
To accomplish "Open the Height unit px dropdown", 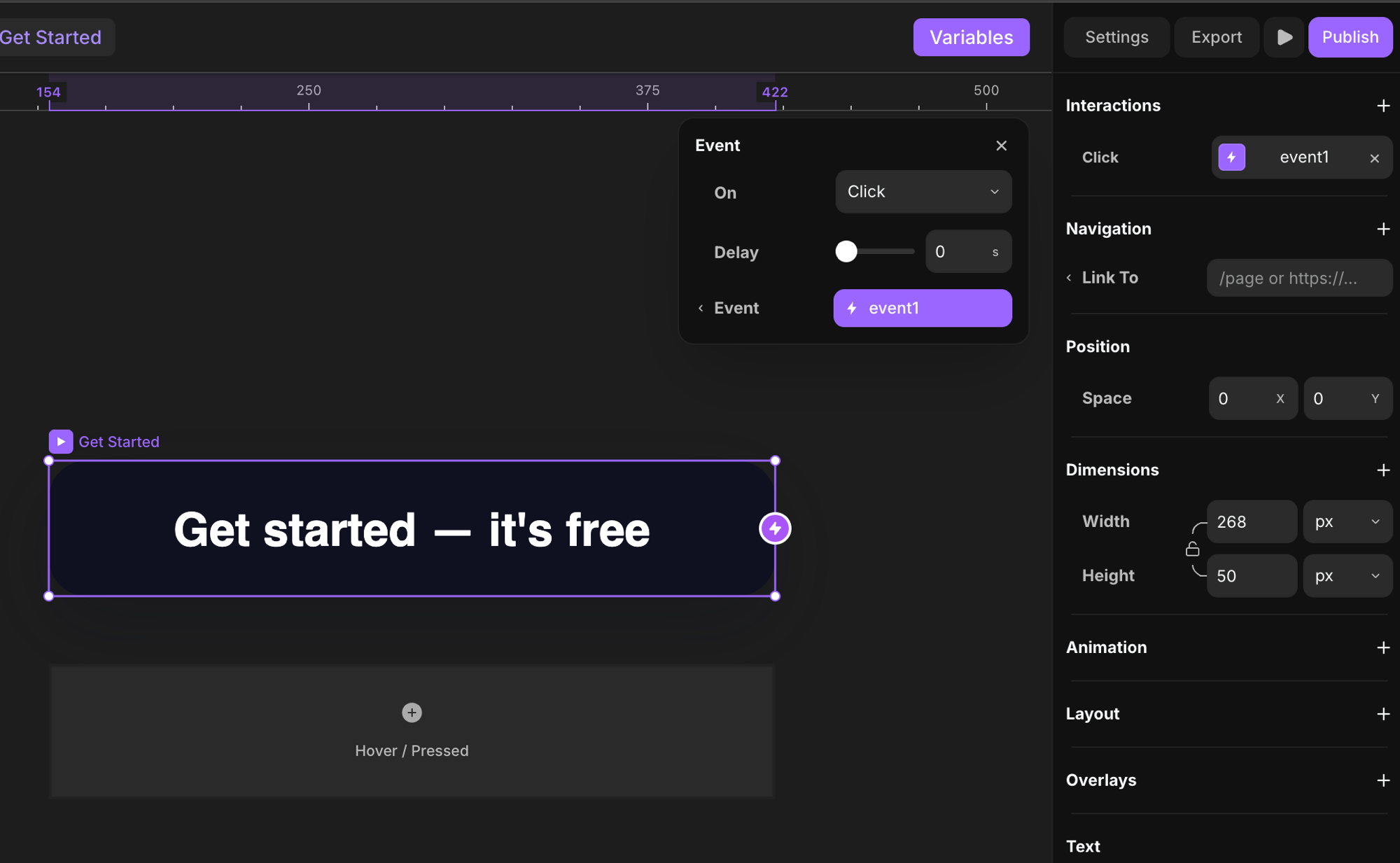I will pyautogui.click(x=1347, y=576).
